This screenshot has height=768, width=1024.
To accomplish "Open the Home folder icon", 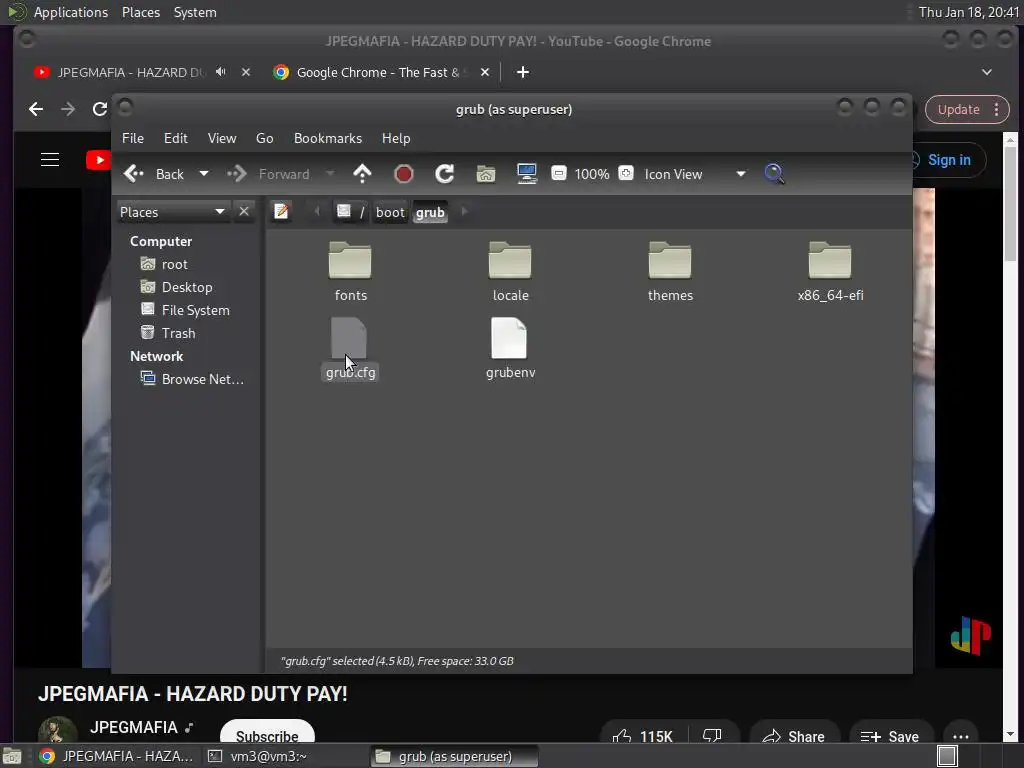I will click(486, 174).
